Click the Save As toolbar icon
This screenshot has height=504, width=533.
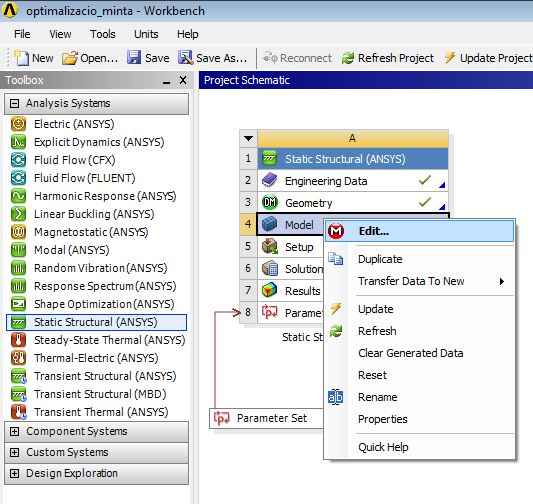tap(185, 57)
